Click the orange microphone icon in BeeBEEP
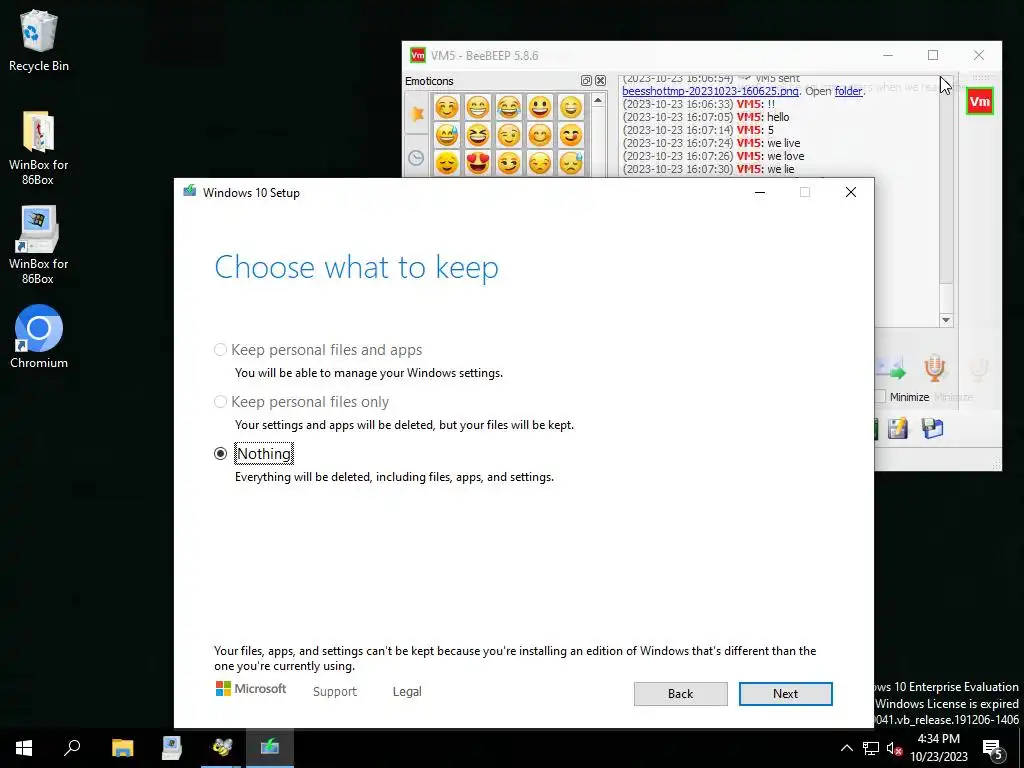This screenshot has width=1024, height=768. coord(935,368)
